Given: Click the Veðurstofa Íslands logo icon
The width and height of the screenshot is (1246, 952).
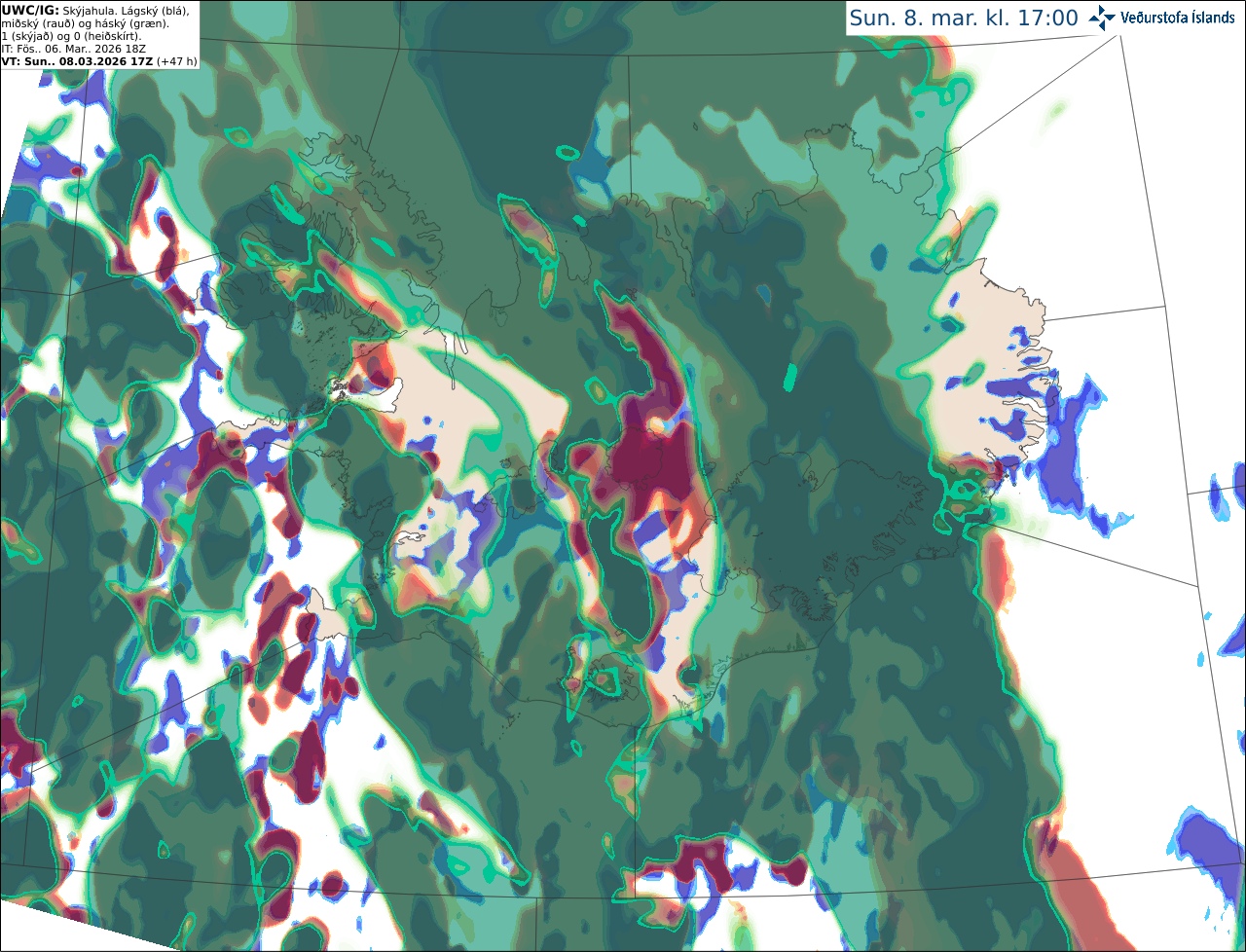Looking at the screenshot, I should [1102, 18].
